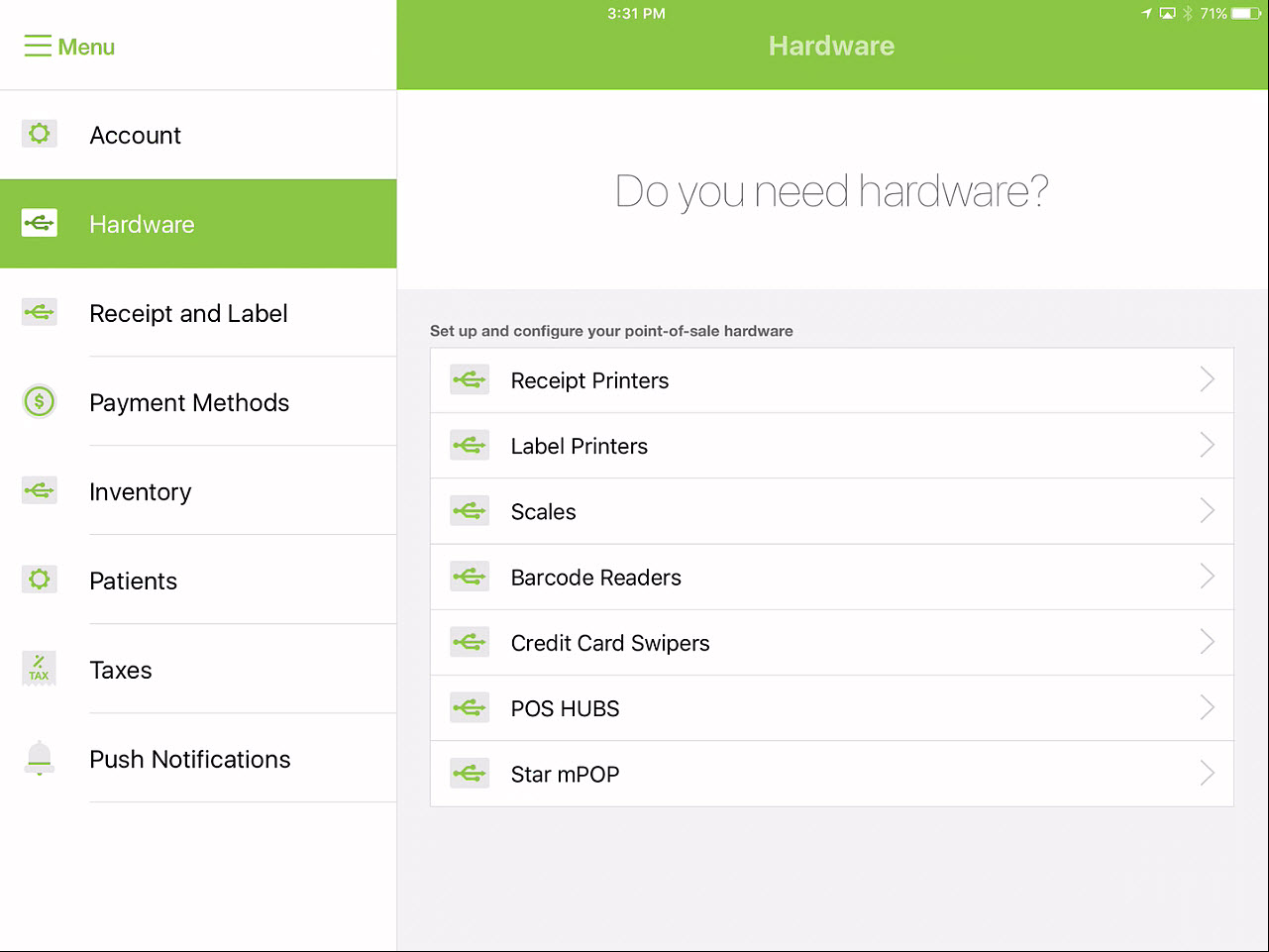Open the Inventory settings section
This screenshot has width=1269, height=952.
(140, 491)
